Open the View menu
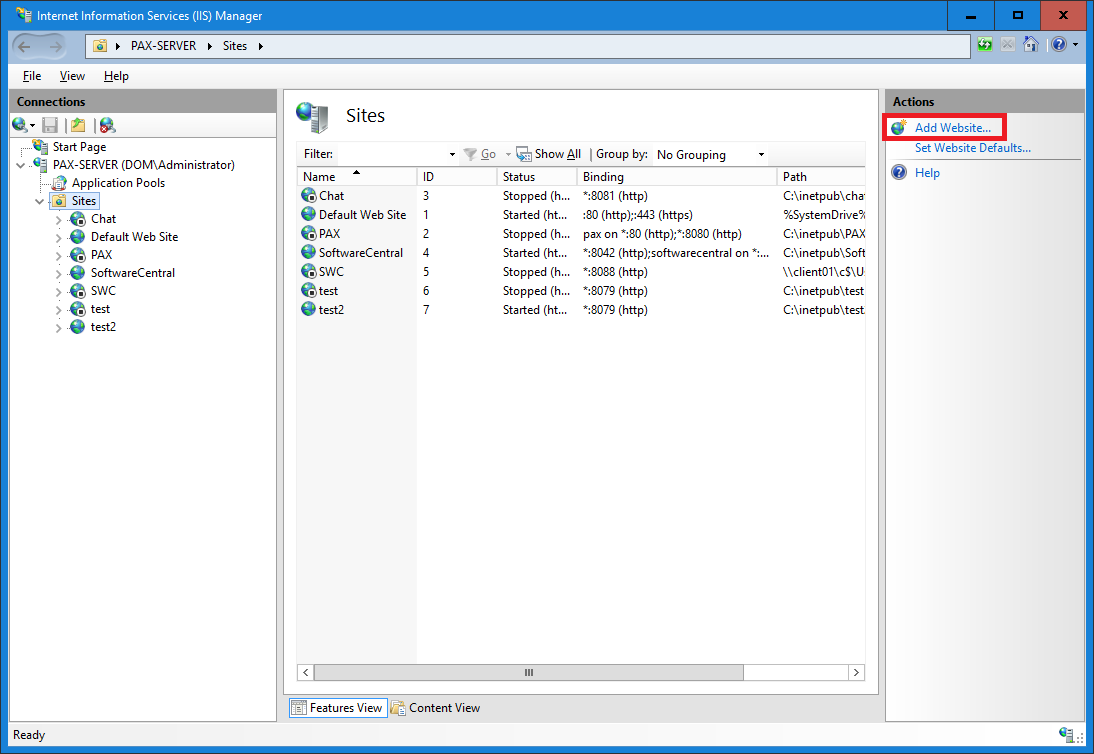The height and width of the screenshot is (754, 1094). tap(72, 76)
